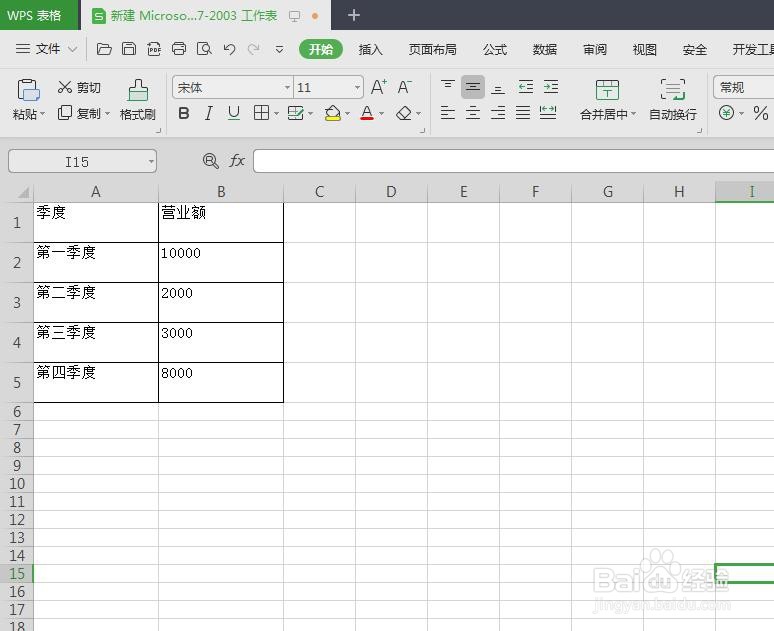Apply distributed alignment icon
This screenshot has width=774, height=631.
(548, 113)
